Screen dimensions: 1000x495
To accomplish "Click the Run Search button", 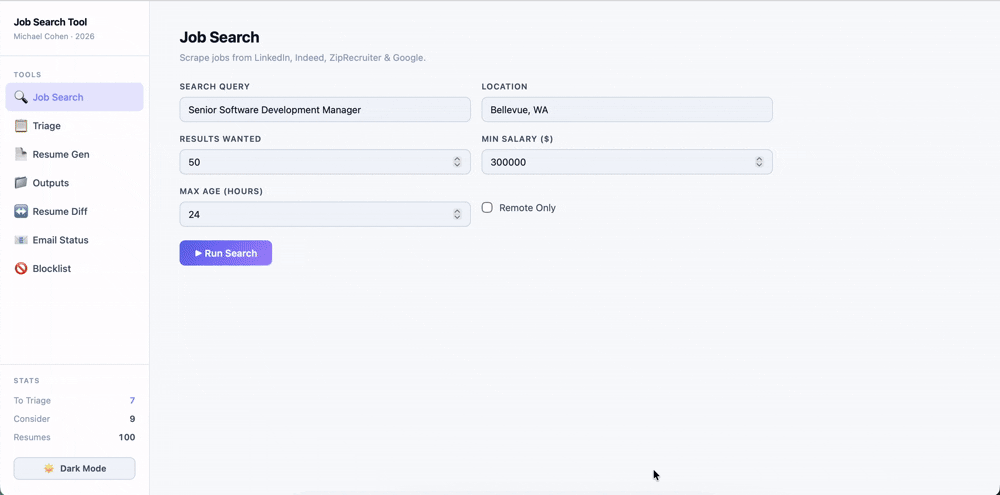I will point(226,253).
